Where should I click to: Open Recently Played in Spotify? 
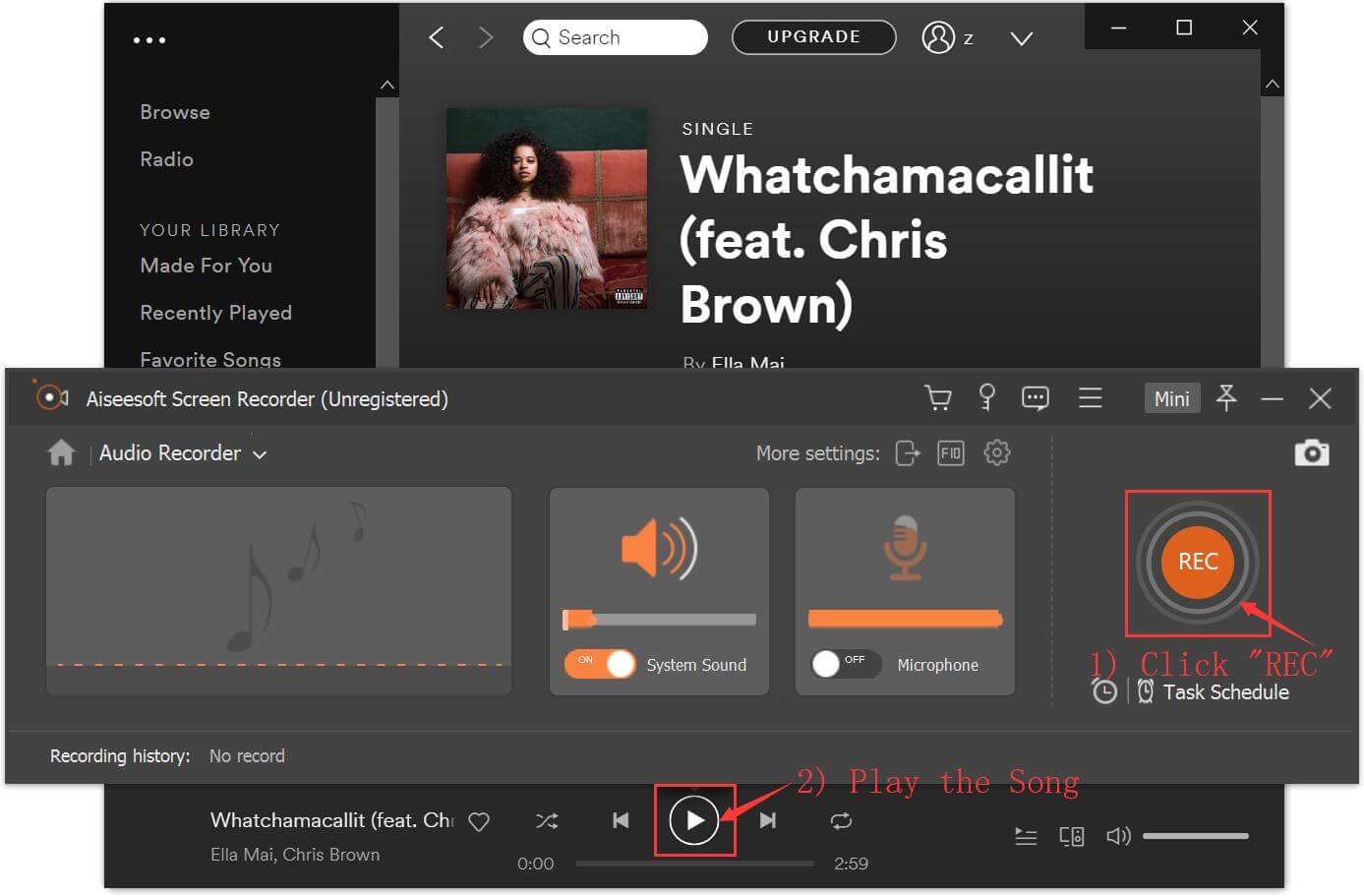(216, 313)
